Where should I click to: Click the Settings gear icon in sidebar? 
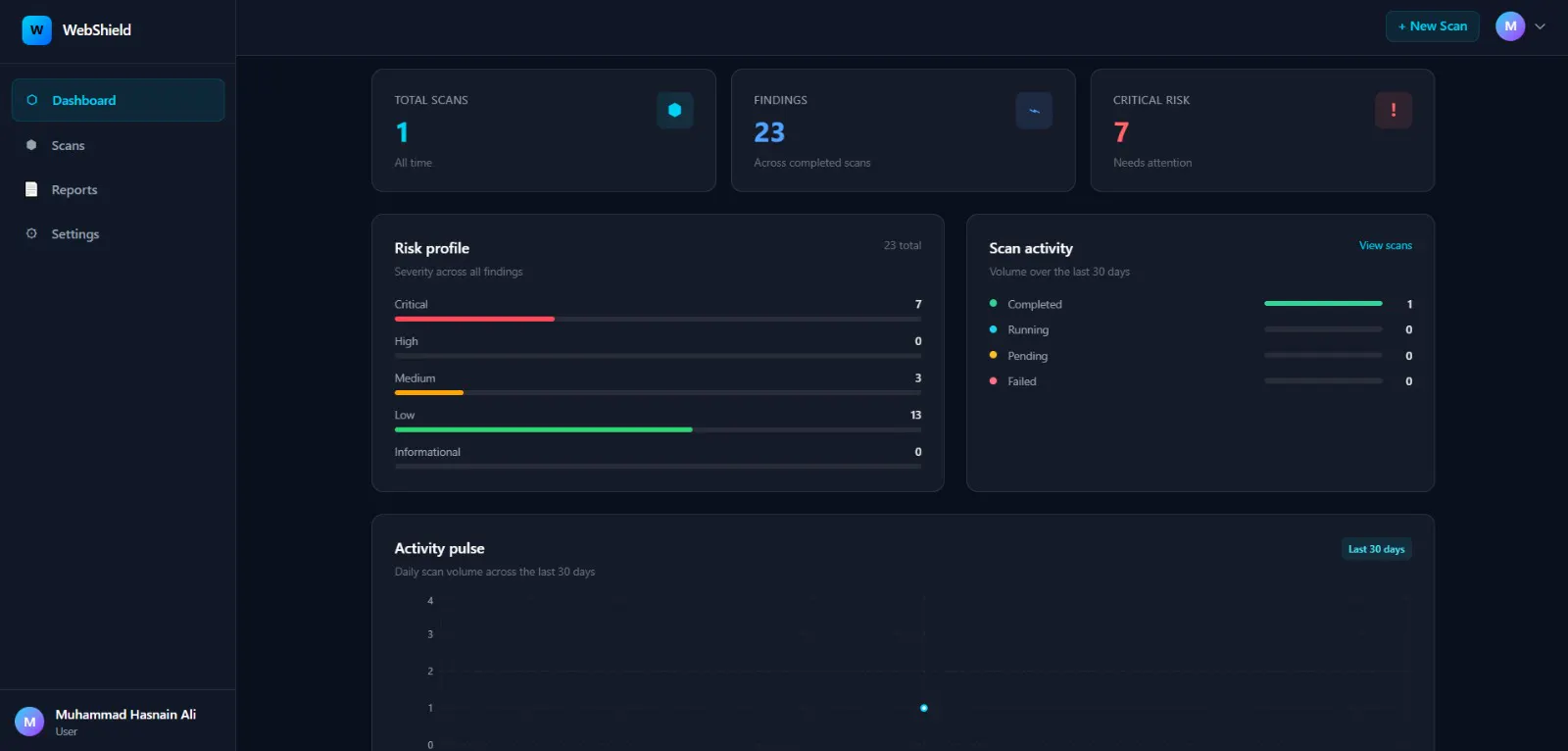(31, 233)
